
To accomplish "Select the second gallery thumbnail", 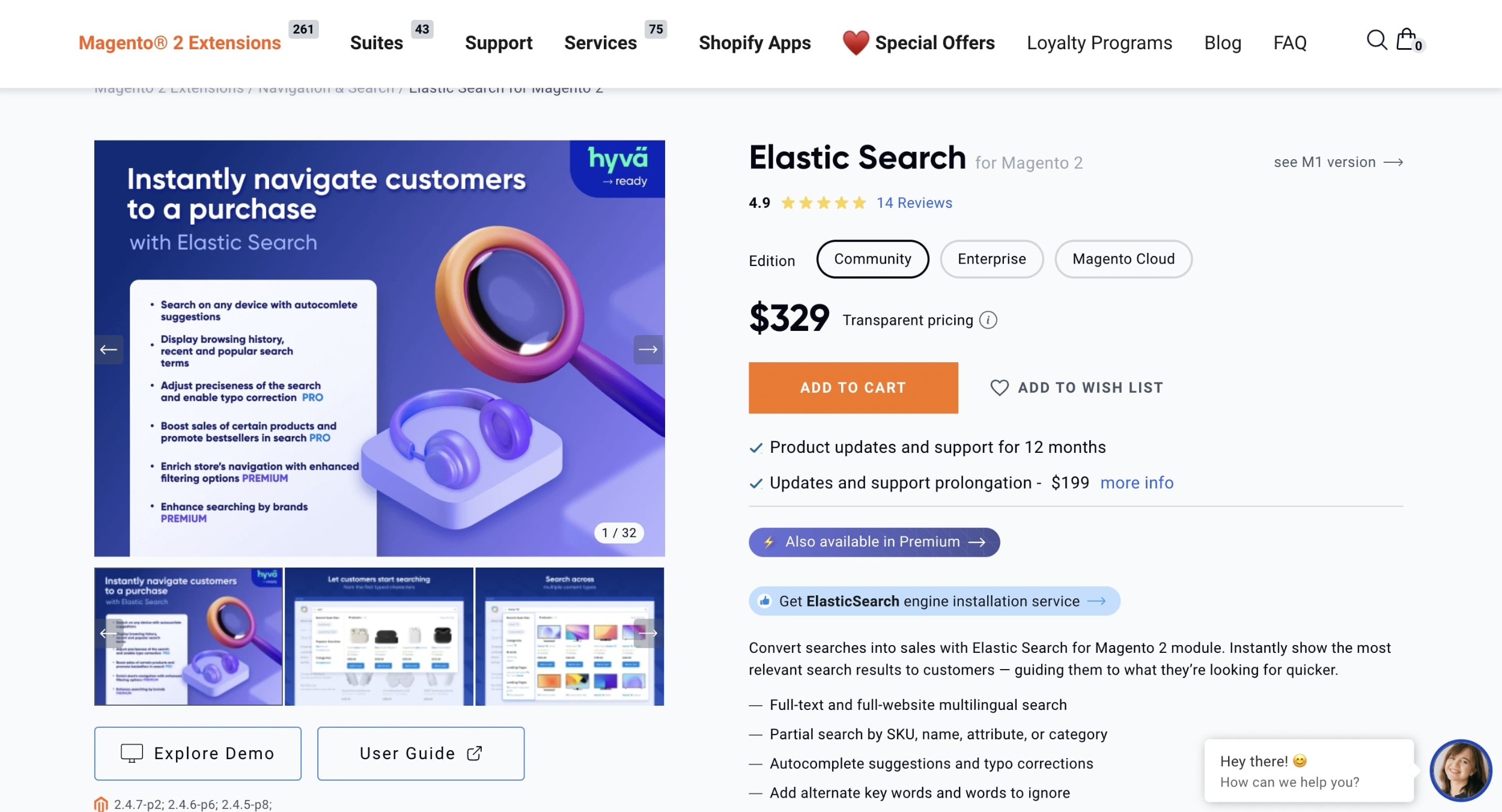I will click(379, 637).
